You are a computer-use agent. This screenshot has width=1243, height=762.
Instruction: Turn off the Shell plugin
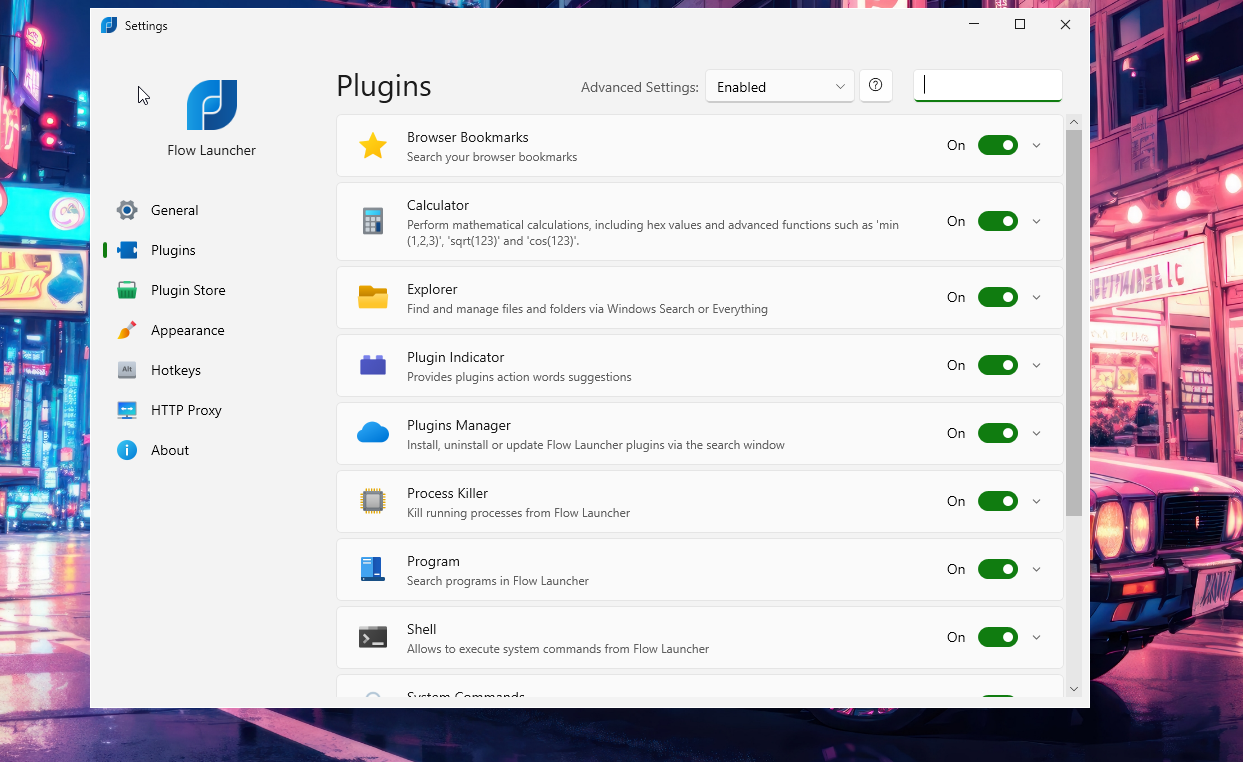tap(997, 637)
